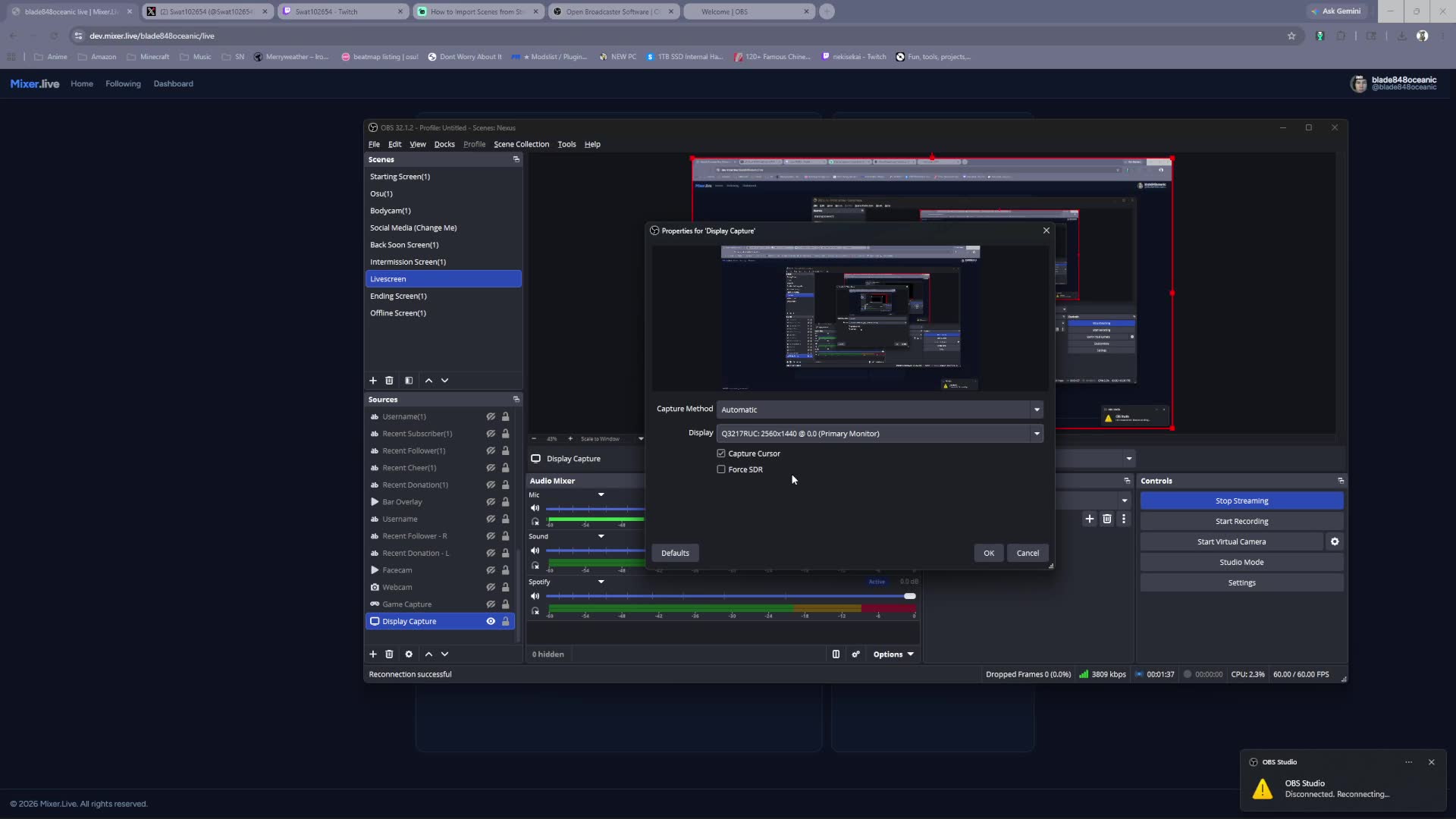Image resolution: width=1456 pixels, height=819 pixels.
Task: Unlock the Display Capture source lock
Action: pos(506,622)
